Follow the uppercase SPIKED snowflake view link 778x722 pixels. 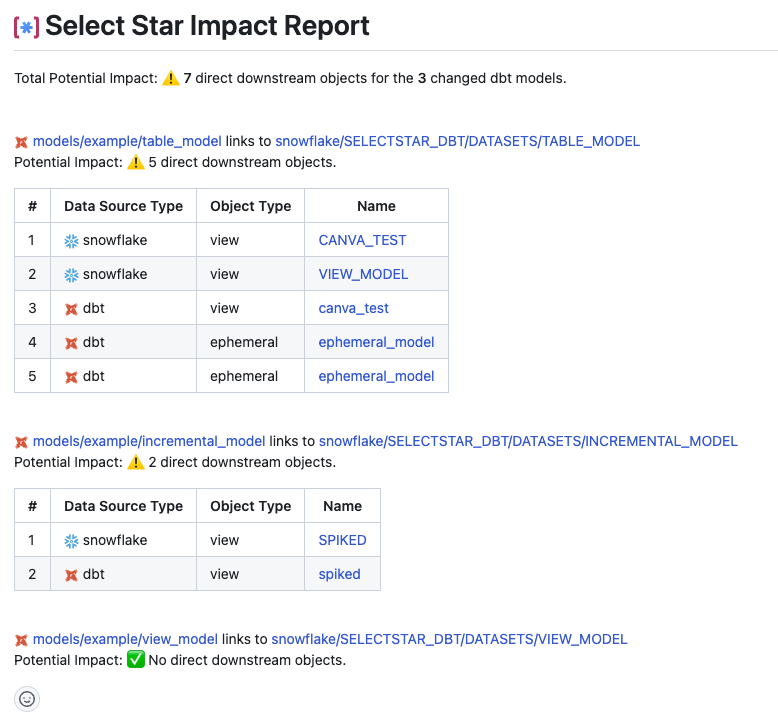point(342,541)
